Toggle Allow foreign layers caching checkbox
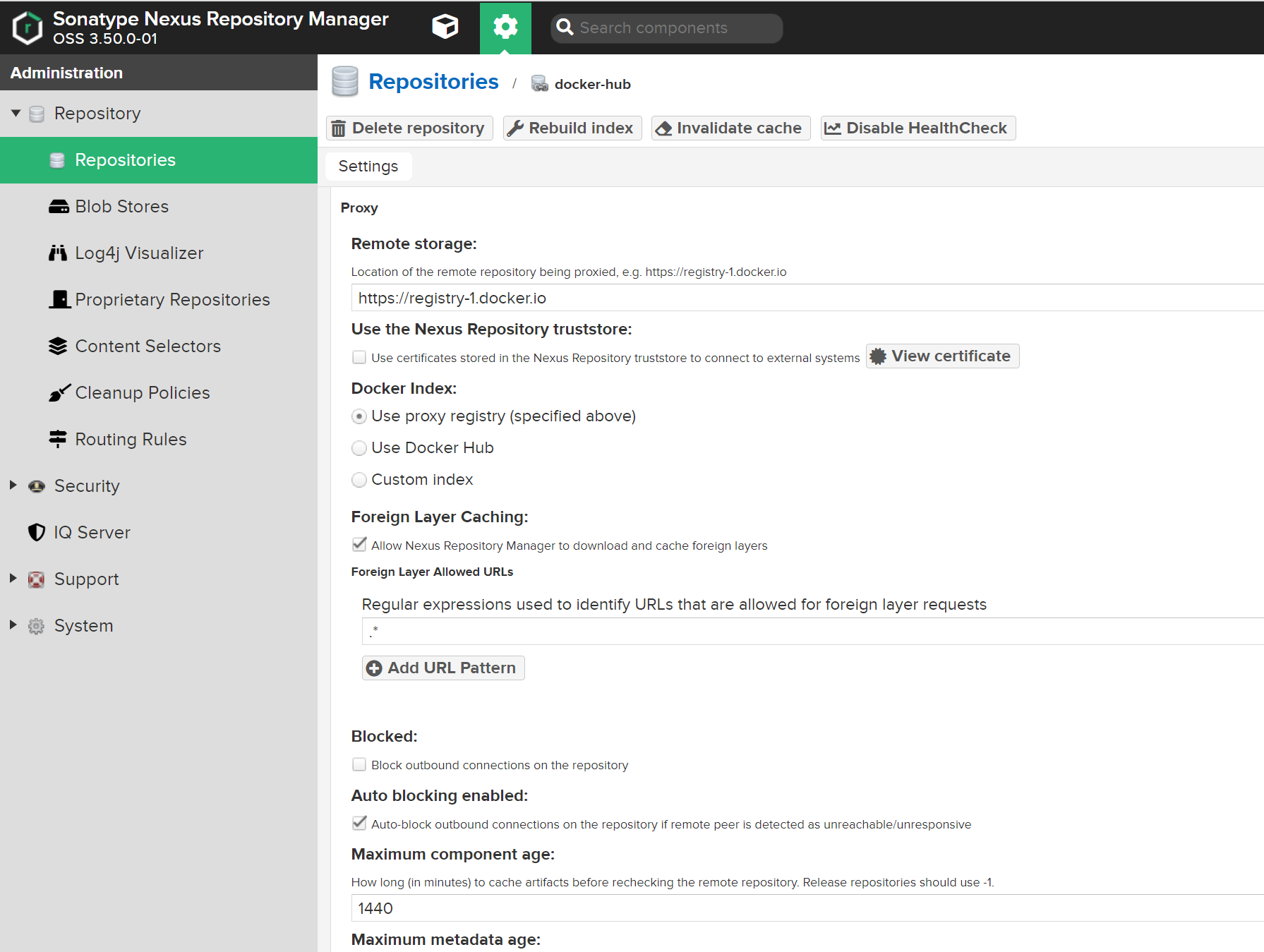 [359, 544]
